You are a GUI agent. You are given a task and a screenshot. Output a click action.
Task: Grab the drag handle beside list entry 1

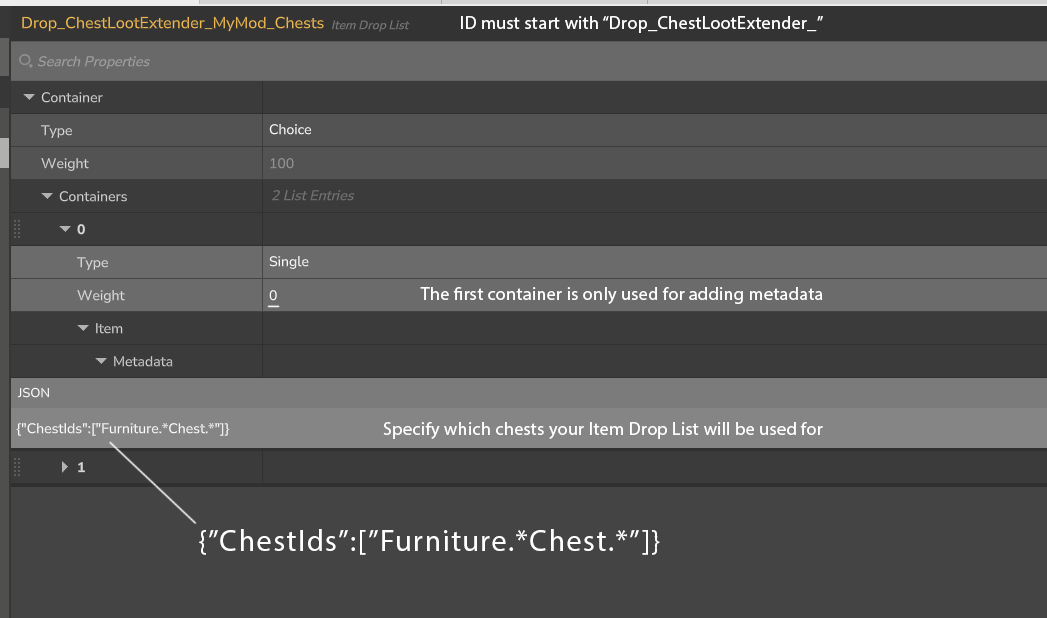[x=16, y=467]
